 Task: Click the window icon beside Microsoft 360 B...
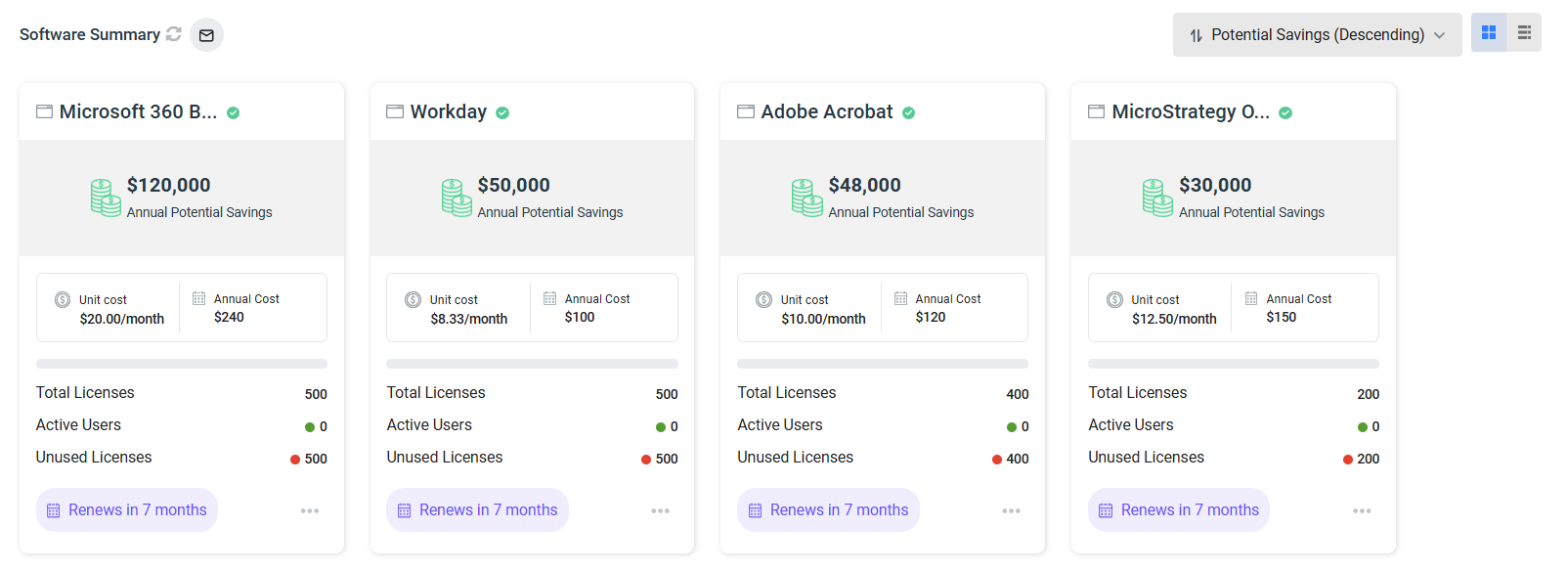coord(44,111)
